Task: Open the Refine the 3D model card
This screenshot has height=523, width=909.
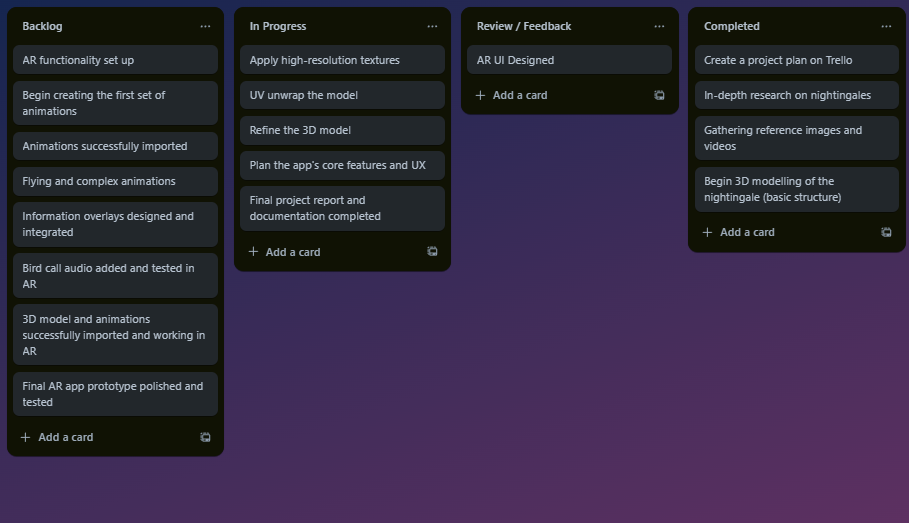Action: pos(342,130)
